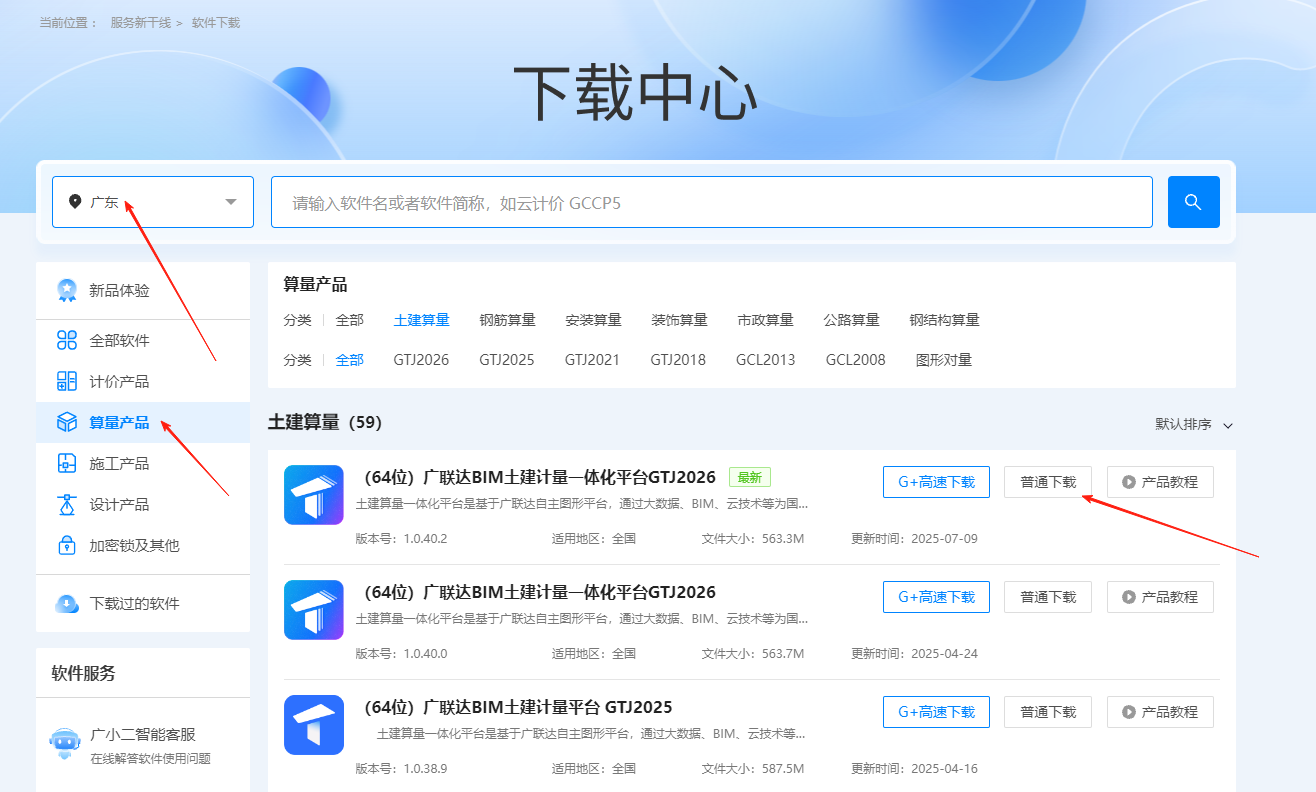The width and height of the screenshot is (1316, 792).
Task: Select the 市政算量 category
Action: click(x=766, y=320)
